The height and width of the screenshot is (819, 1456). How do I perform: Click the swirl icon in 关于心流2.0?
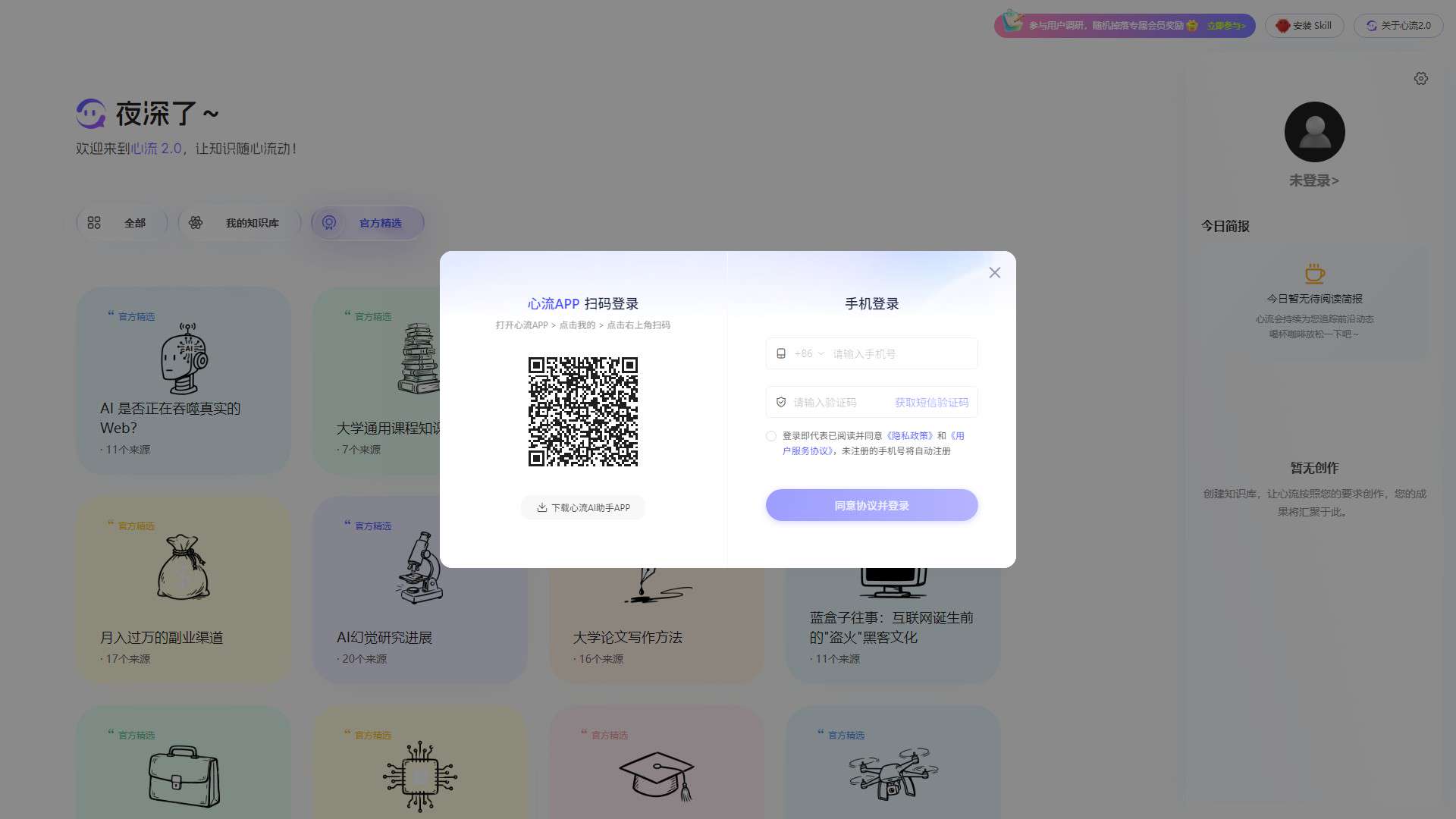coord(1372,26)
